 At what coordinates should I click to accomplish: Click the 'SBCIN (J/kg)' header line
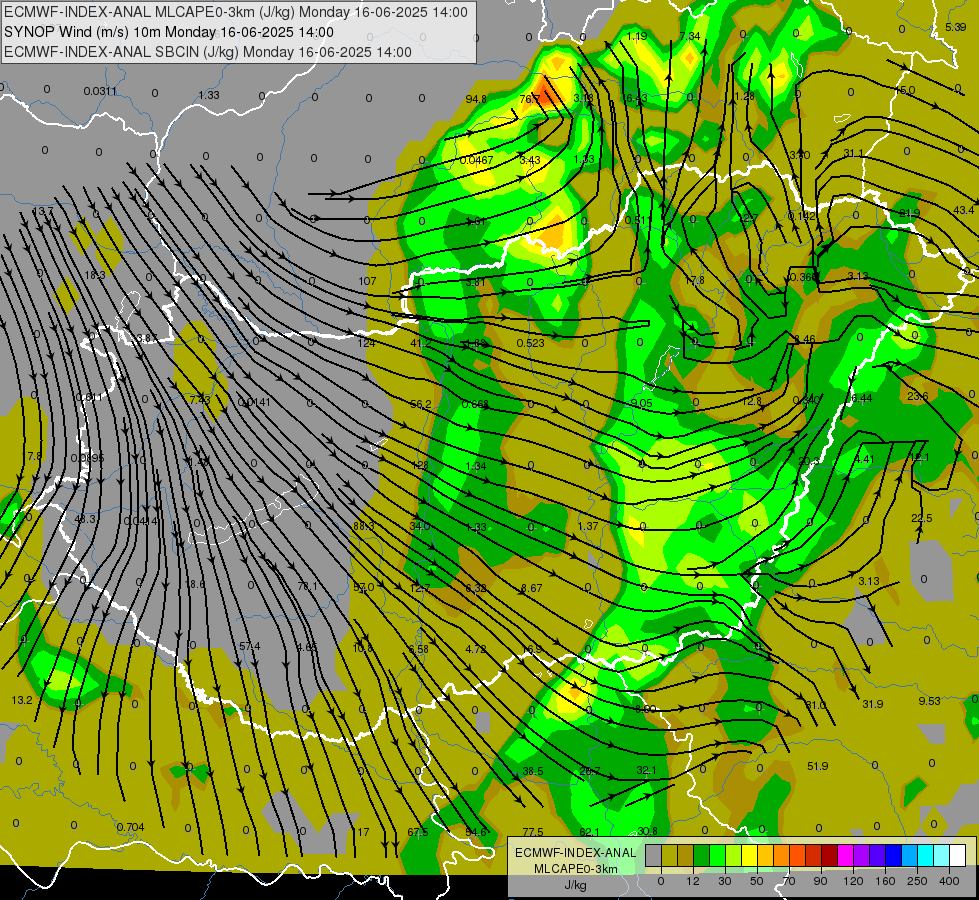click(x=208, y=52)
